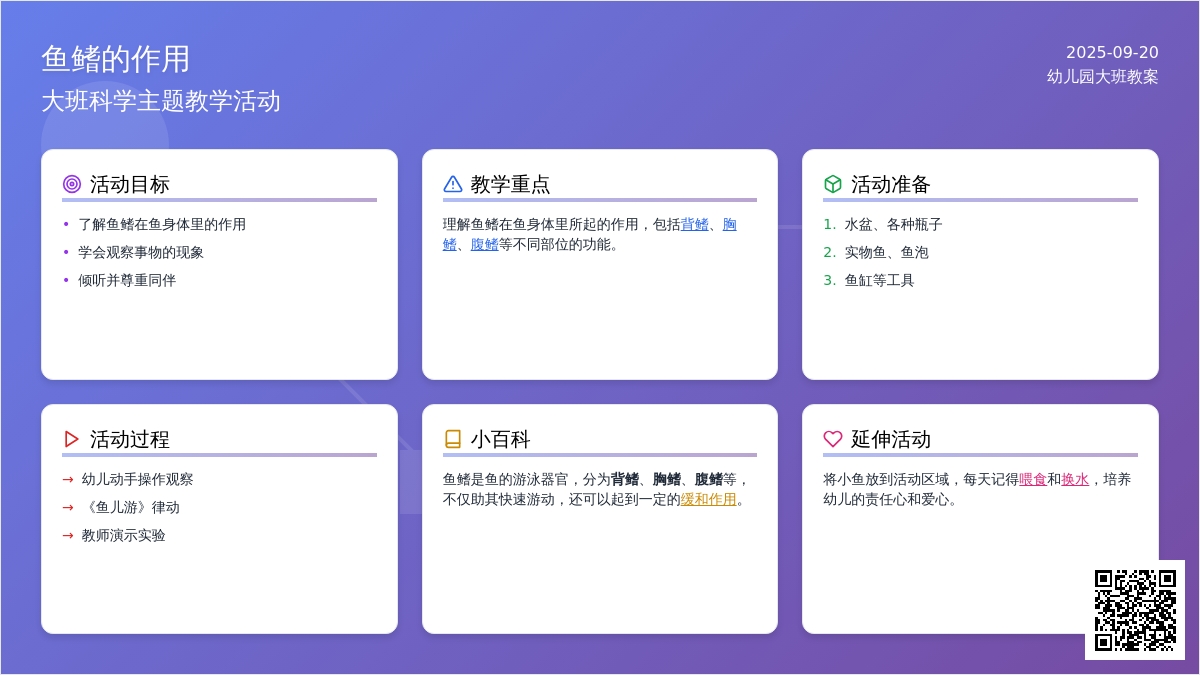Click the 2025-09-20 date text
Screen dimensions: 1200x675
(1112, 52)
